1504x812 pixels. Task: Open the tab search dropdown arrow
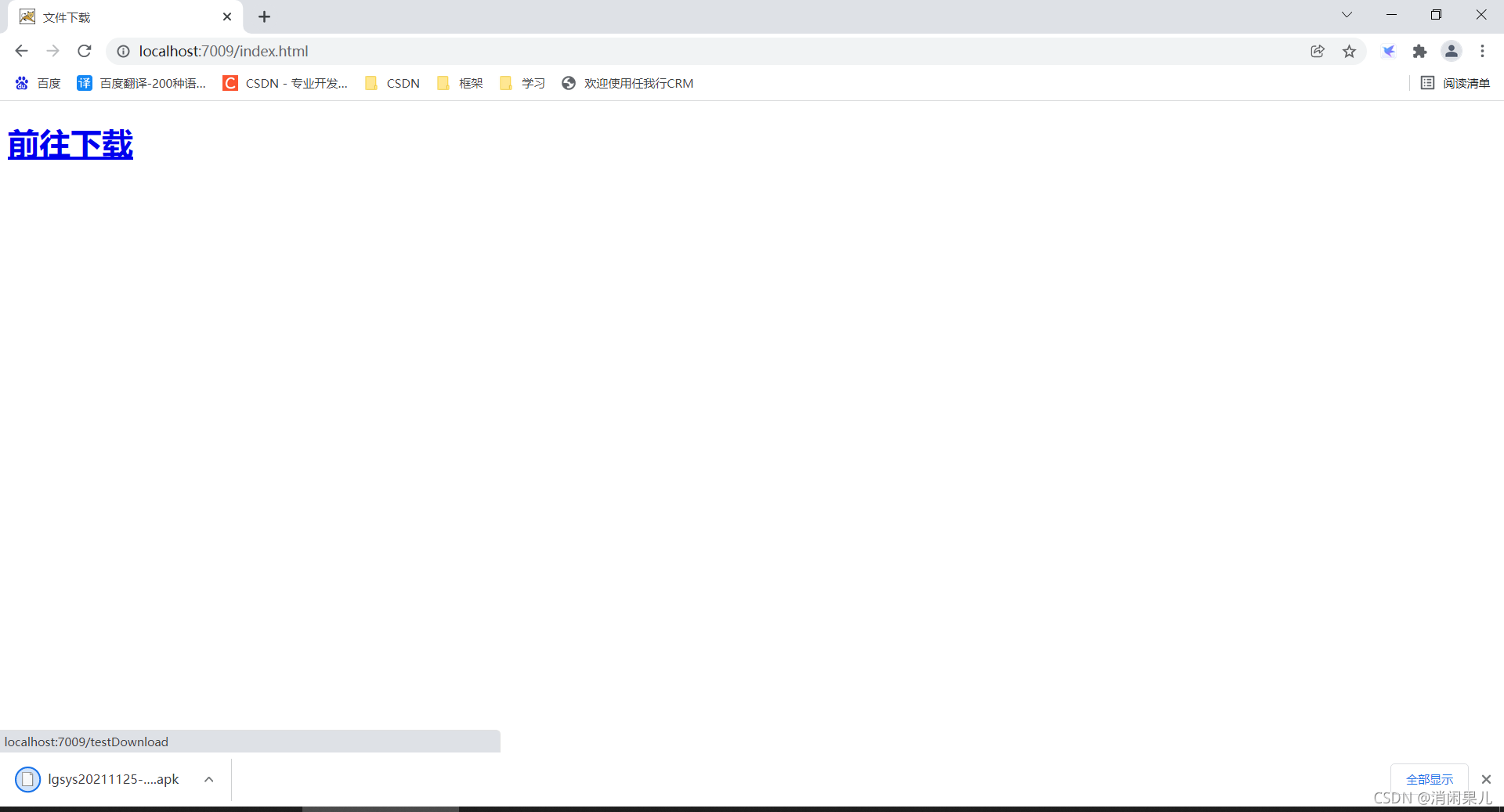pyautogui.click(x=1347, y=15)
